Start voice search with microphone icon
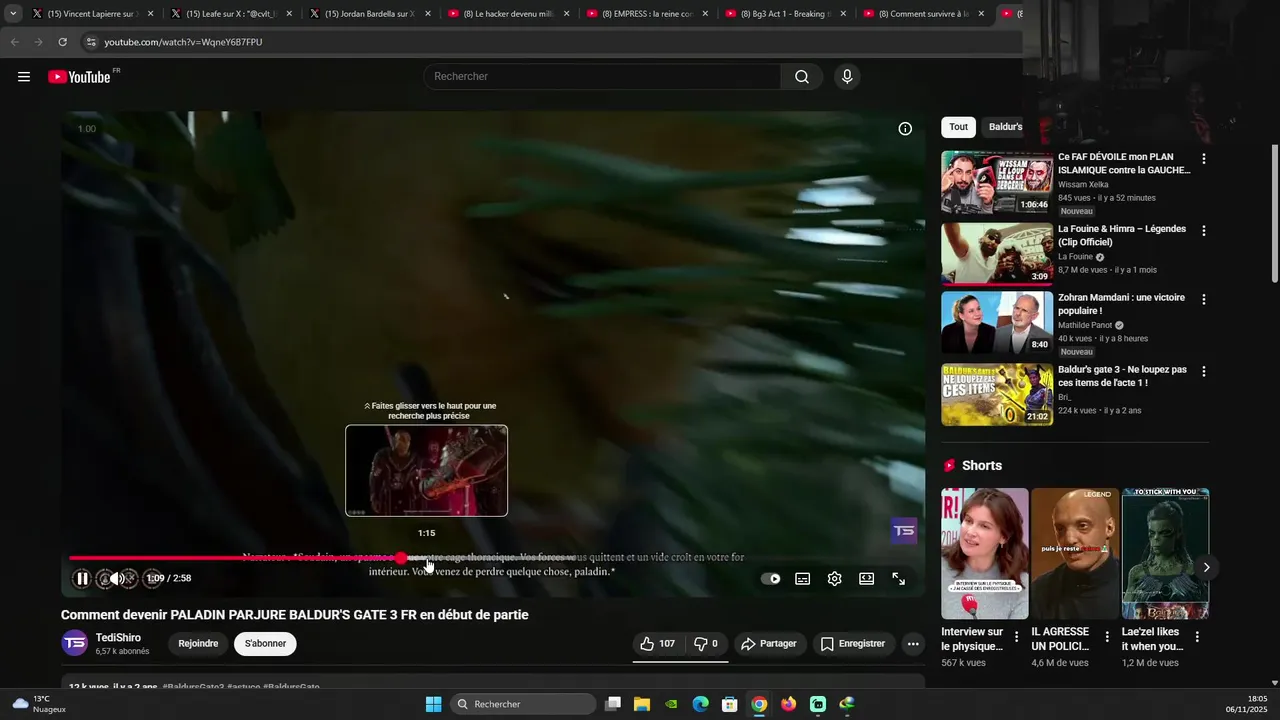 [x=847, y=77]
